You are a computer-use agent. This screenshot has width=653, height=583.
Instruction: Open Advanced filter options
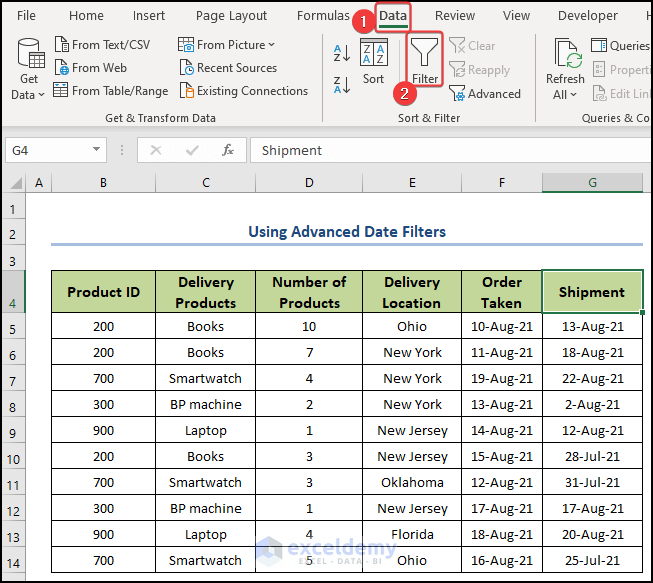[485, 94]
